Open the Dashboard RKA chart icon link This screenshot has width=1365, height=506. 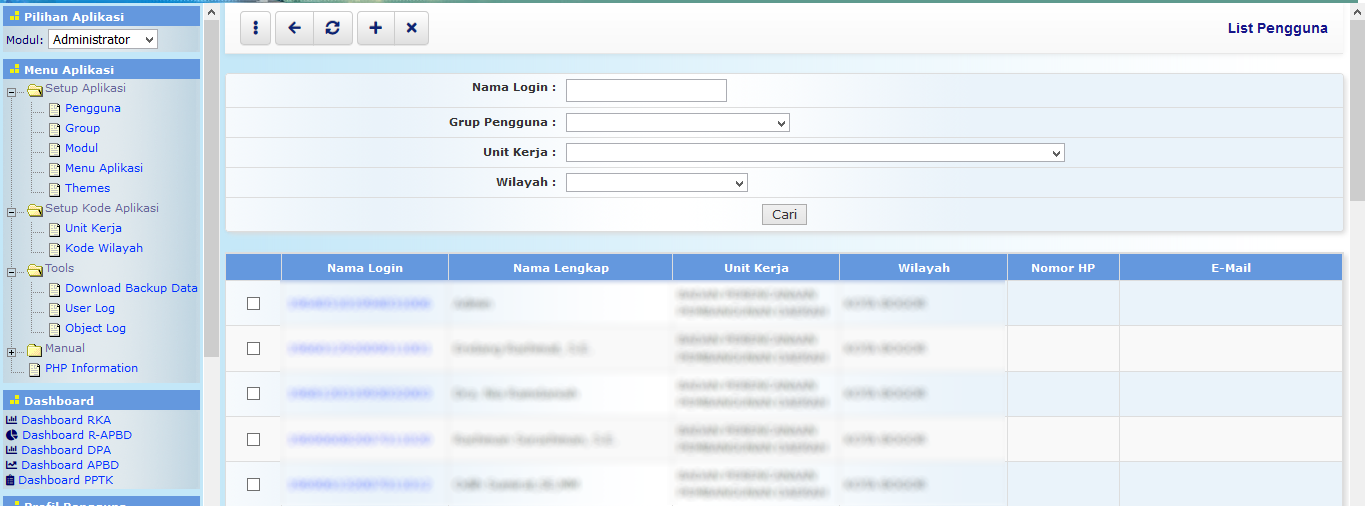point(12,420)
